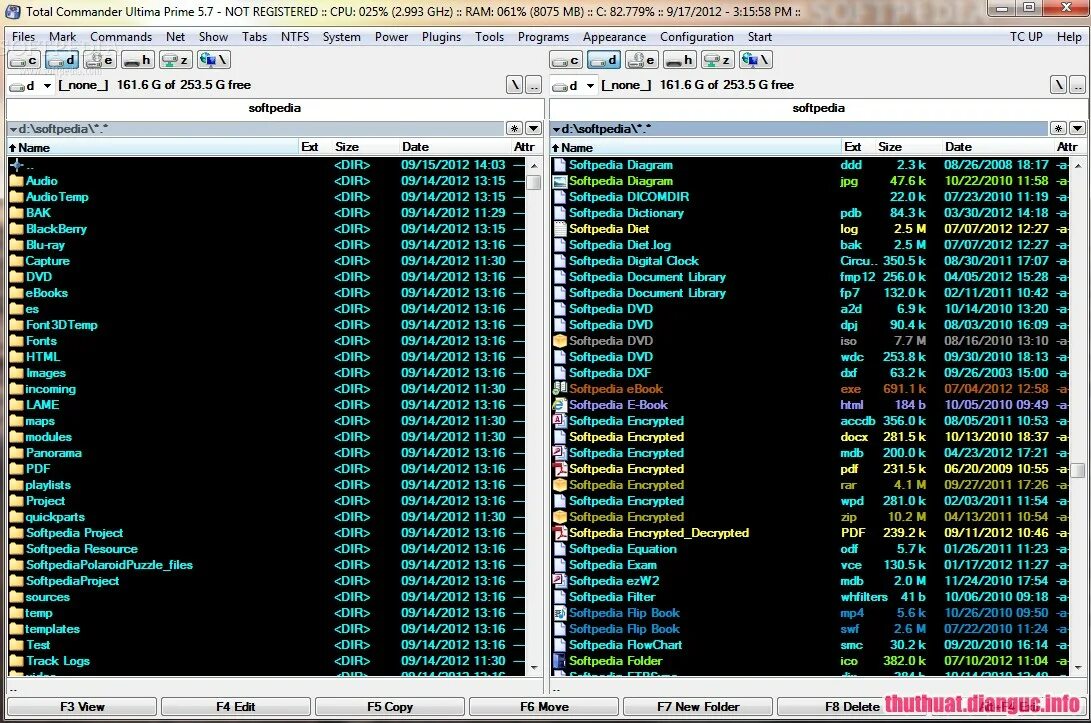
Task: Click the right panel vertical scrollbar thumb
Action: tap(1077, 470)
